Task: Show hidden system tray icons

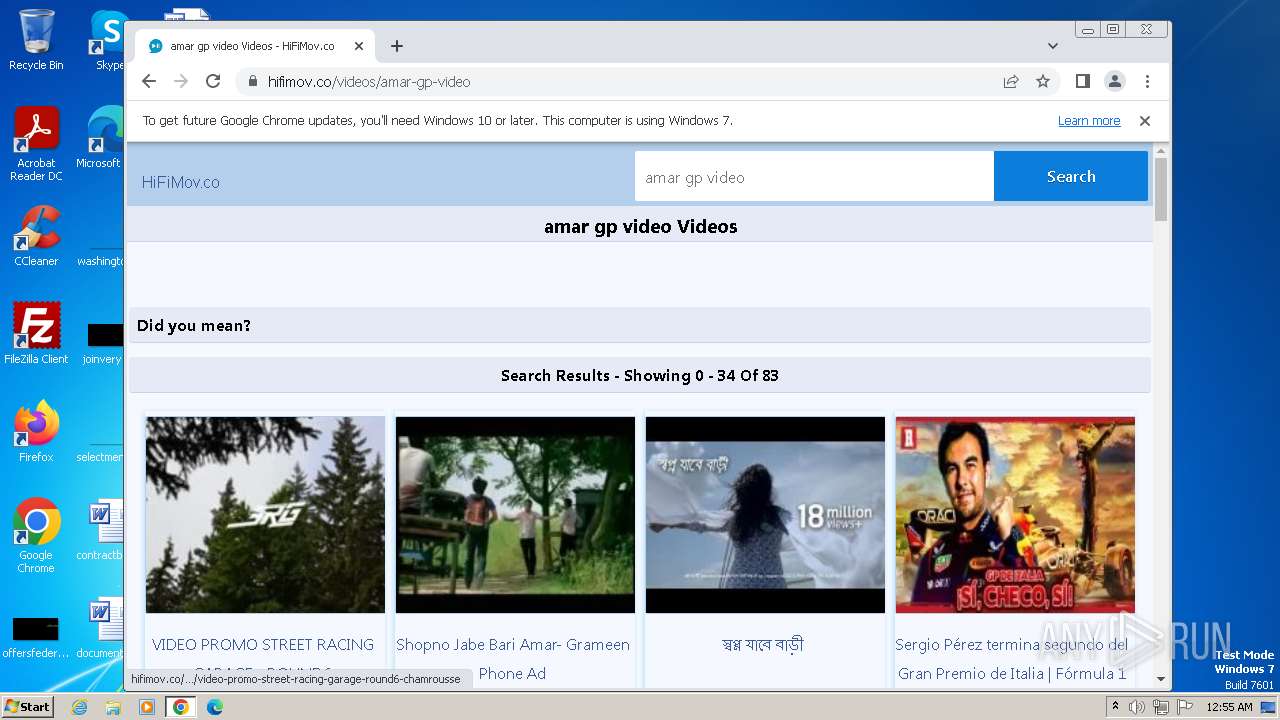Action: (x=1116, y=707)
